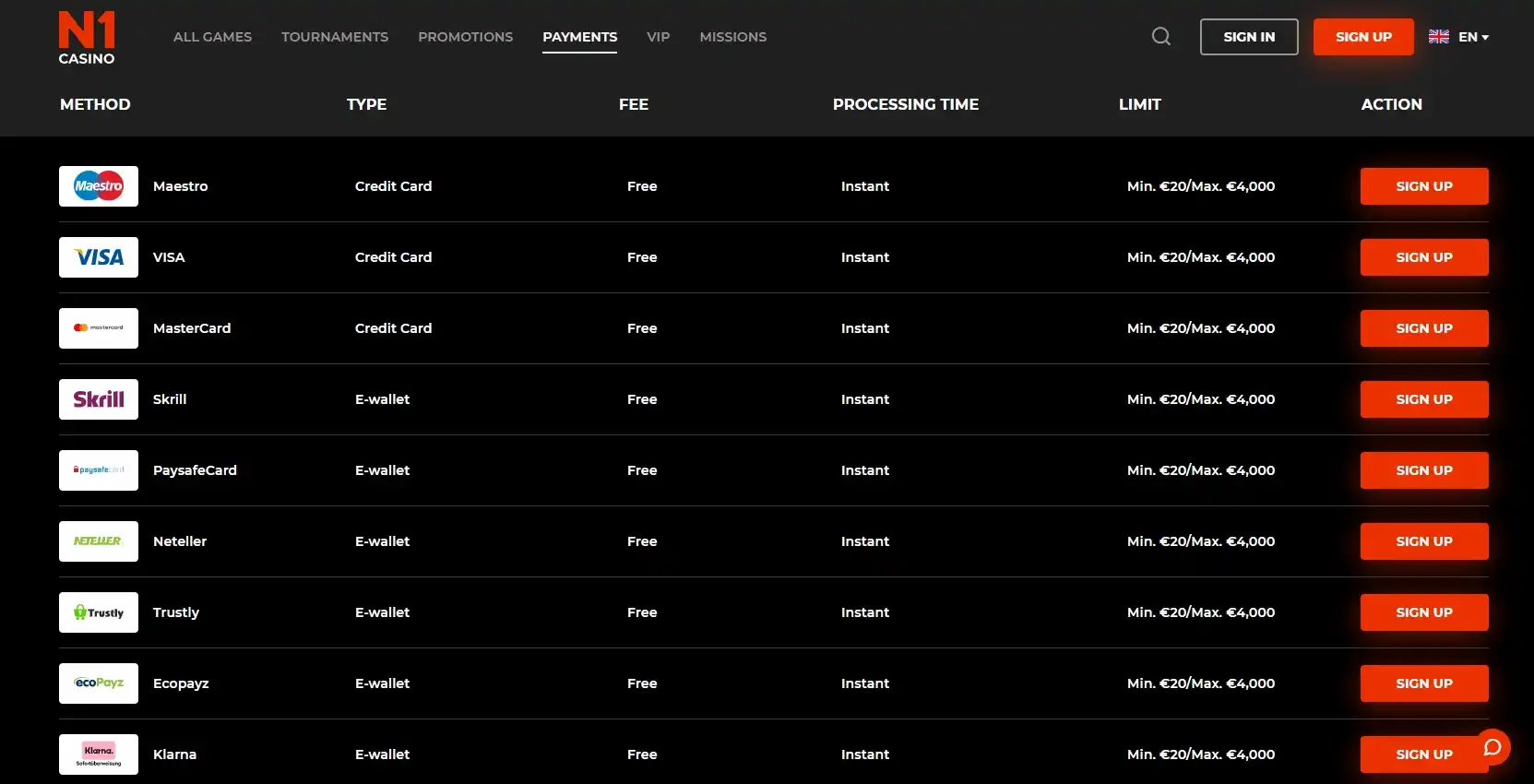The height and width of the screenshot is (784, 1534).
Task: Select the Skrill logo icon
Action: point(99,399)
